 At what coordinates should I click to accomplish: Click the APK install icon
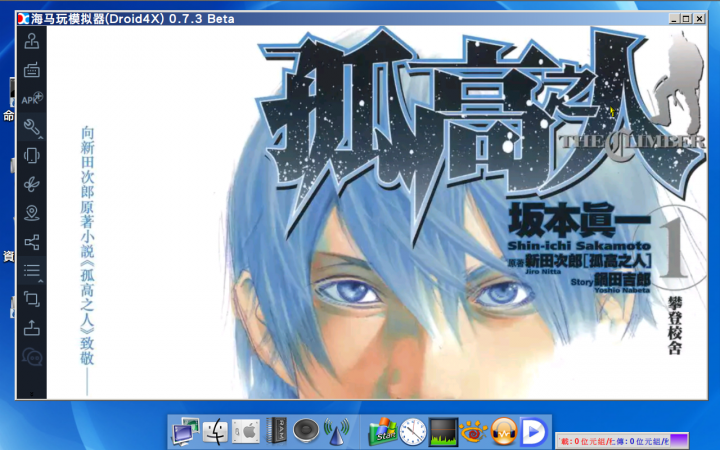pyautogui.click(x=32, y=99)
